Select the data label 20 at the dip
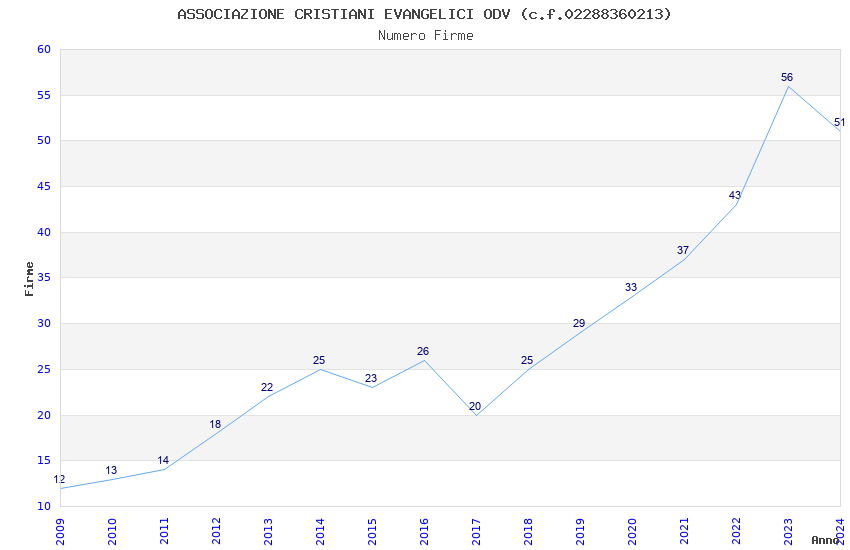Screen dimensions: 850x550 pos(475,406)
